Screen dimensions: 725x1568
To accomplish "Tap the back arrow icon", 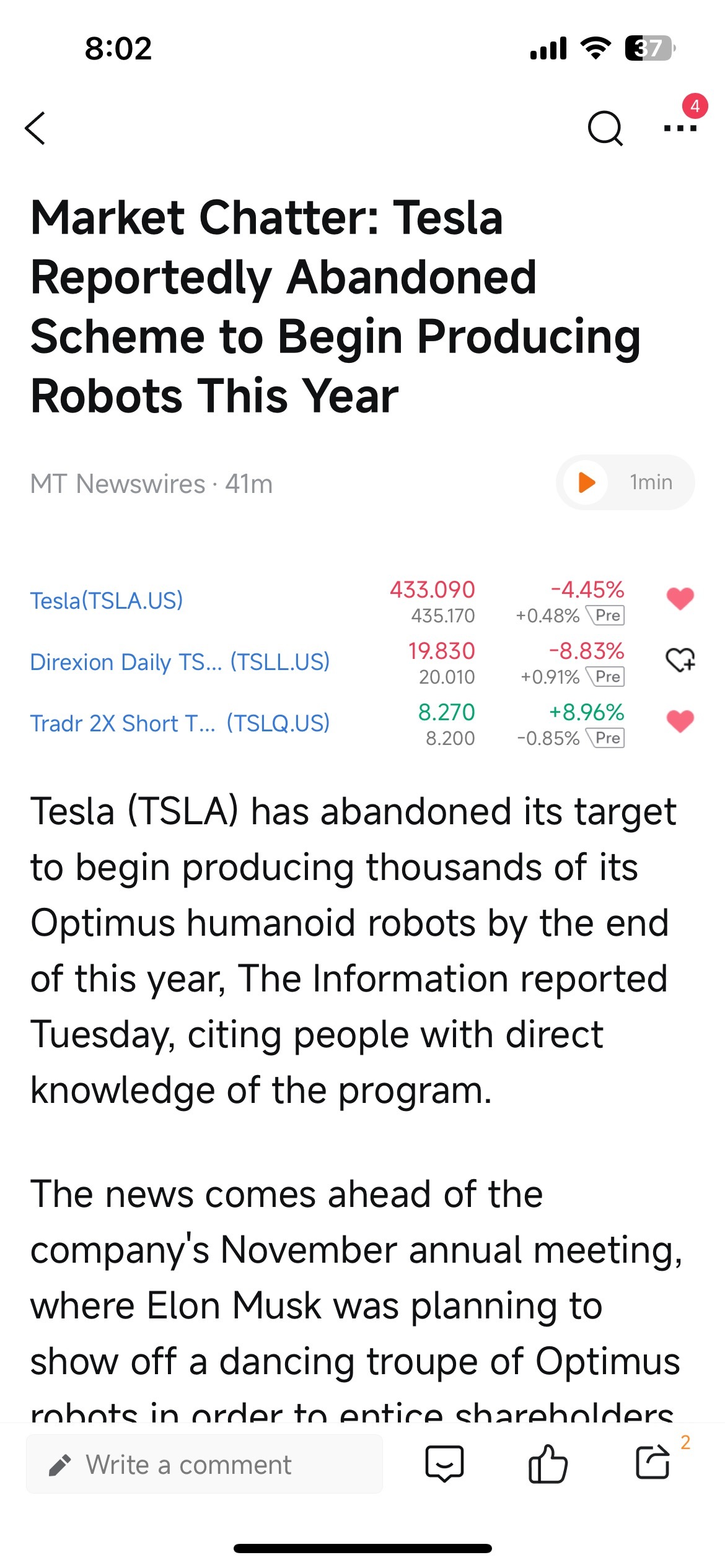I will point(35,128).
